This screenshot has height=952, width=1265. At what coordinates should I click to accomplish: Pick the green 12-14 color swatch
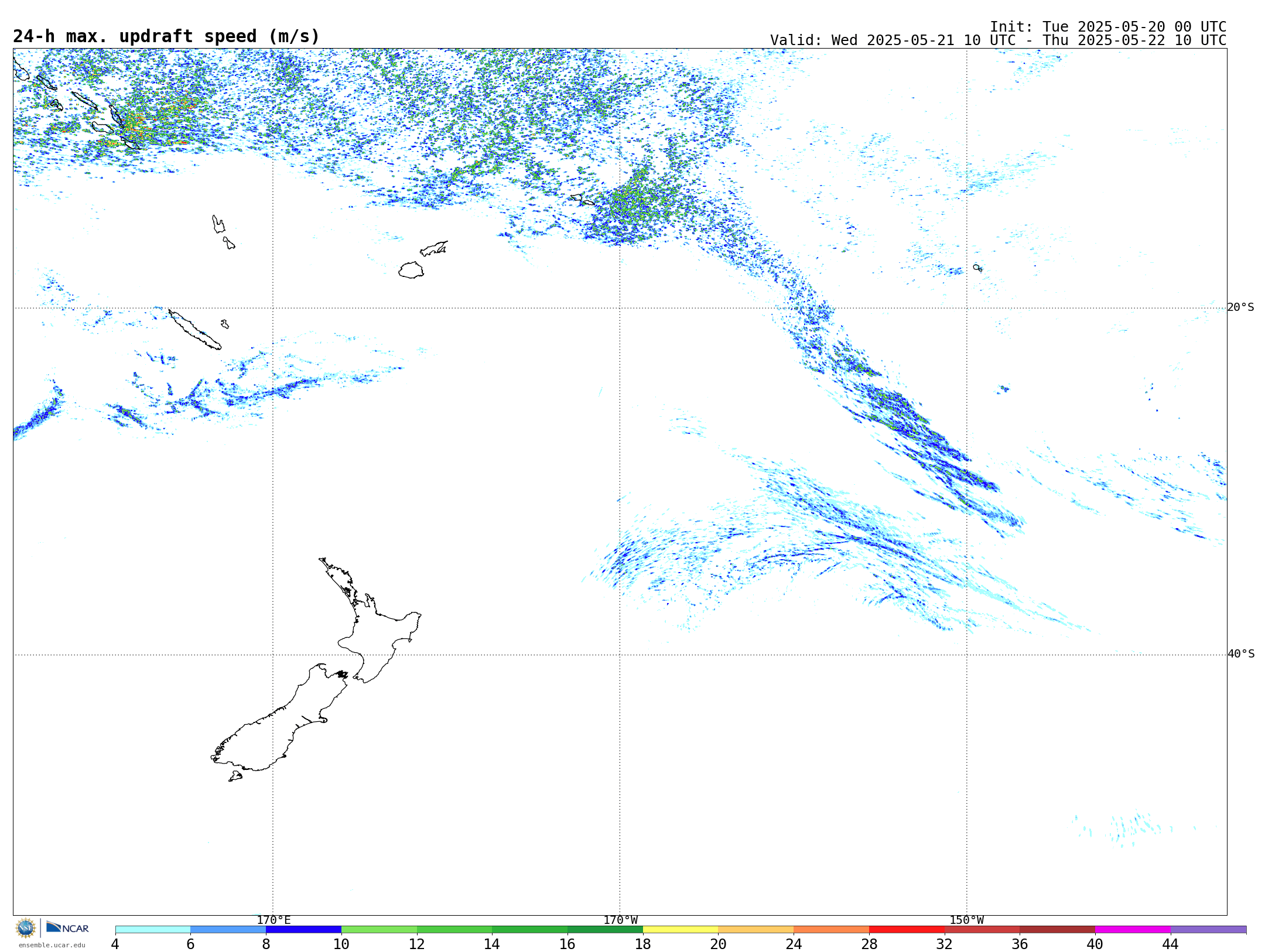(x=454, y=930)
